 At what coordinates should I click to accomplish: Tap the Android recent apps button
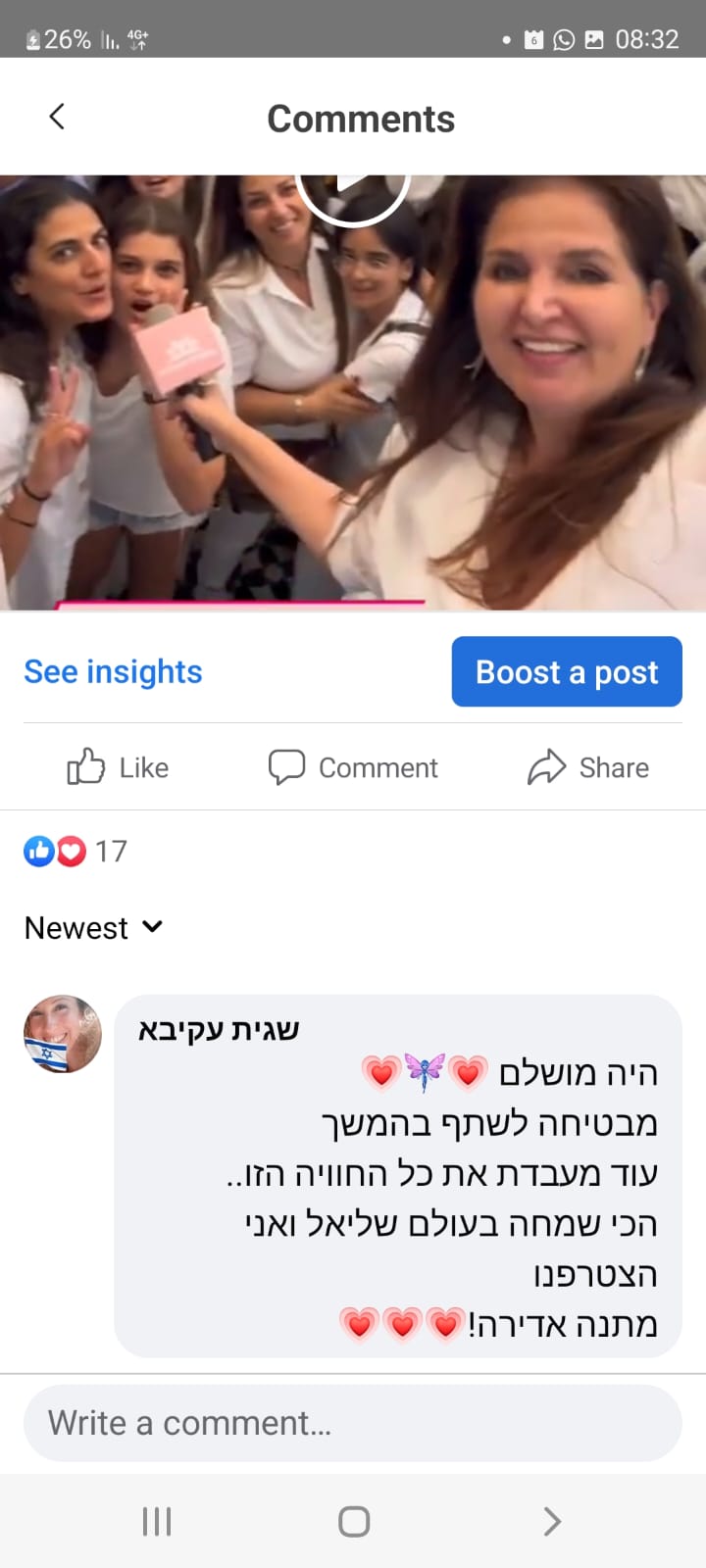click(x=157, y=1521)
